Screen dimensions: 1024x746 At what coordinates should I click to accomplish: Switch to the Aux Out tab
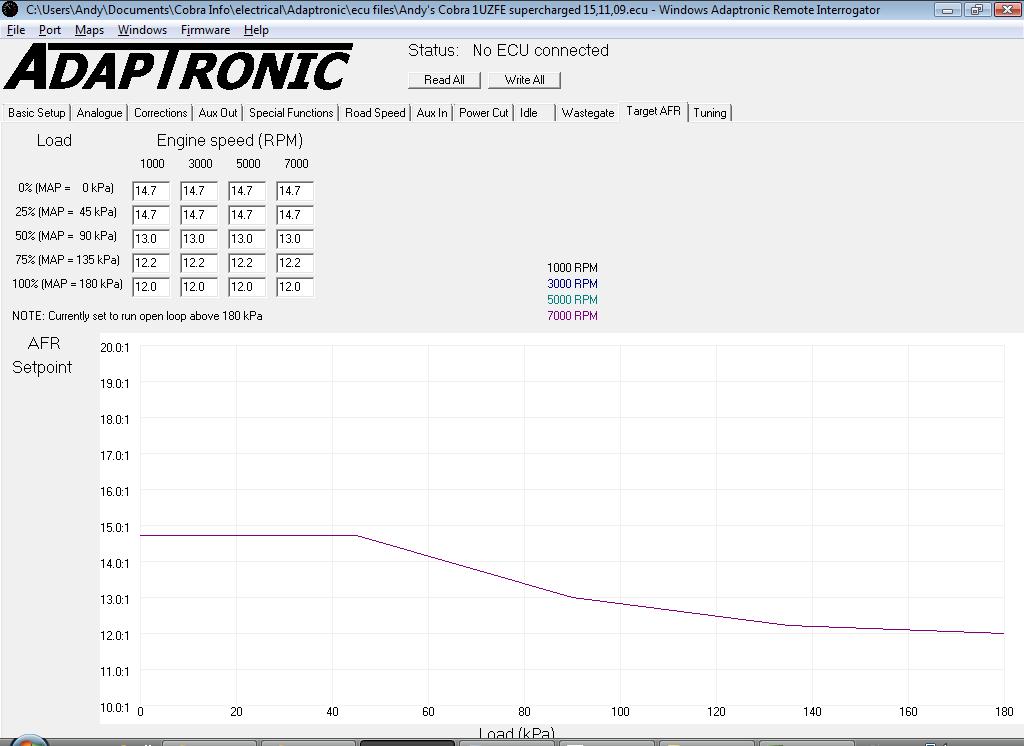point(218,113)
